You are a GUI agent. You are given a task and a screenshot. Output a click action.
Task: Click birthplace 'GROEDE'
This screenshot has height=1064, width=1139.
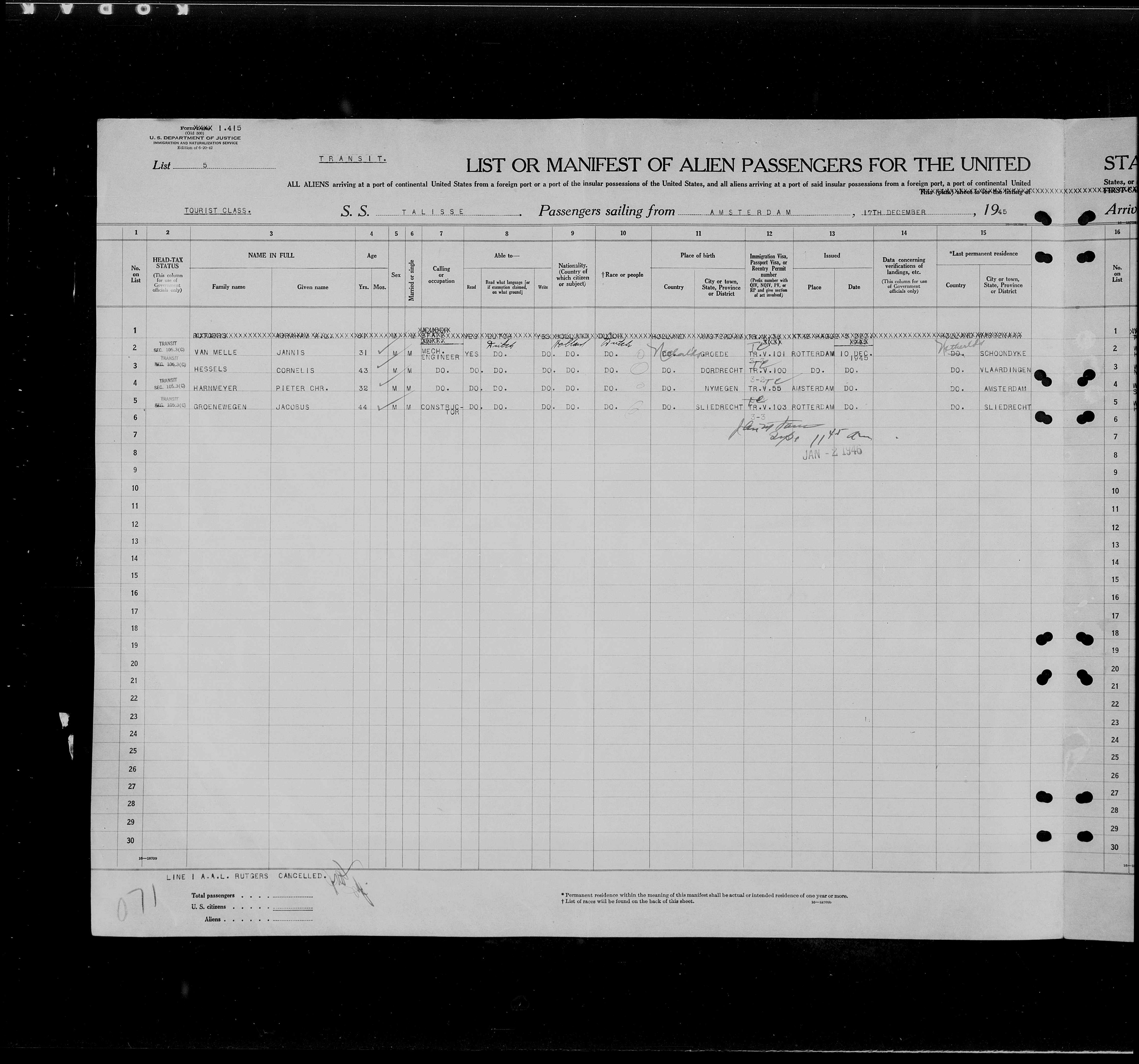(715, 354)
